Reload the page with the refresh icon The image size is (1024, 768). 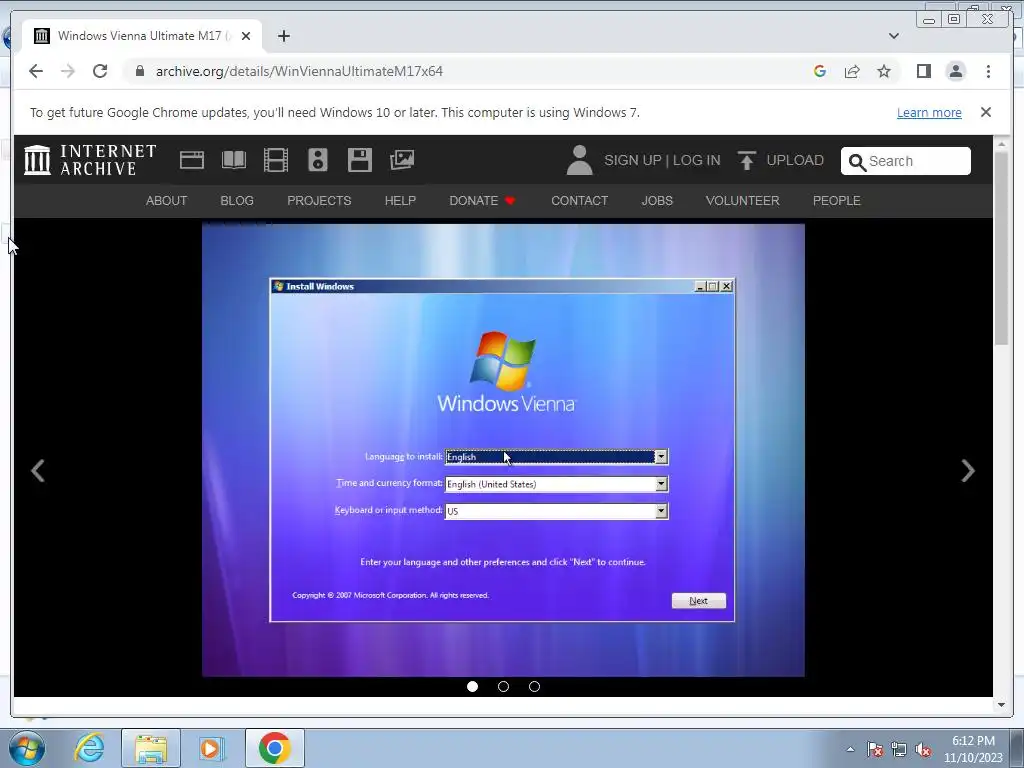(x=100, y=71)
